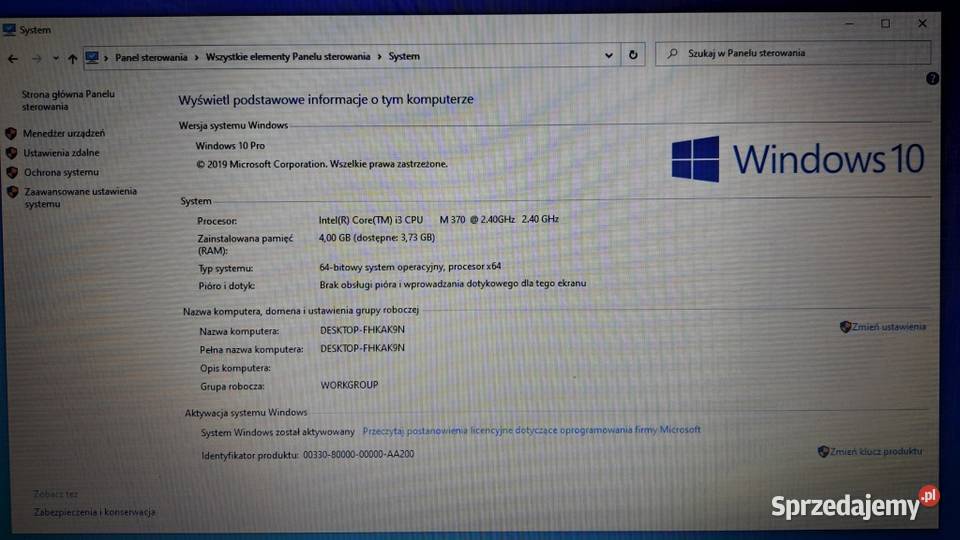
Task: Open Panel sterowania breadcrumb
Action: pos(151,58)
